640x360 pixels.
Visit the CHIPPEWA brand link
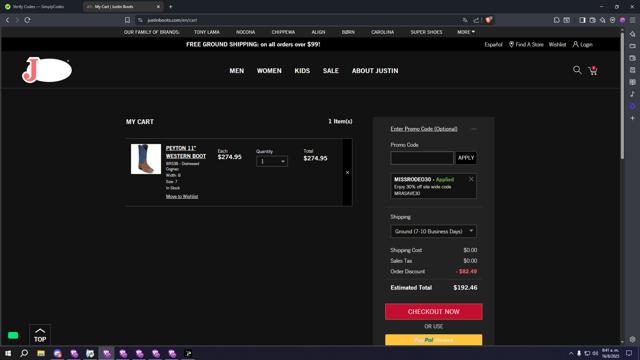pos(283,32)
